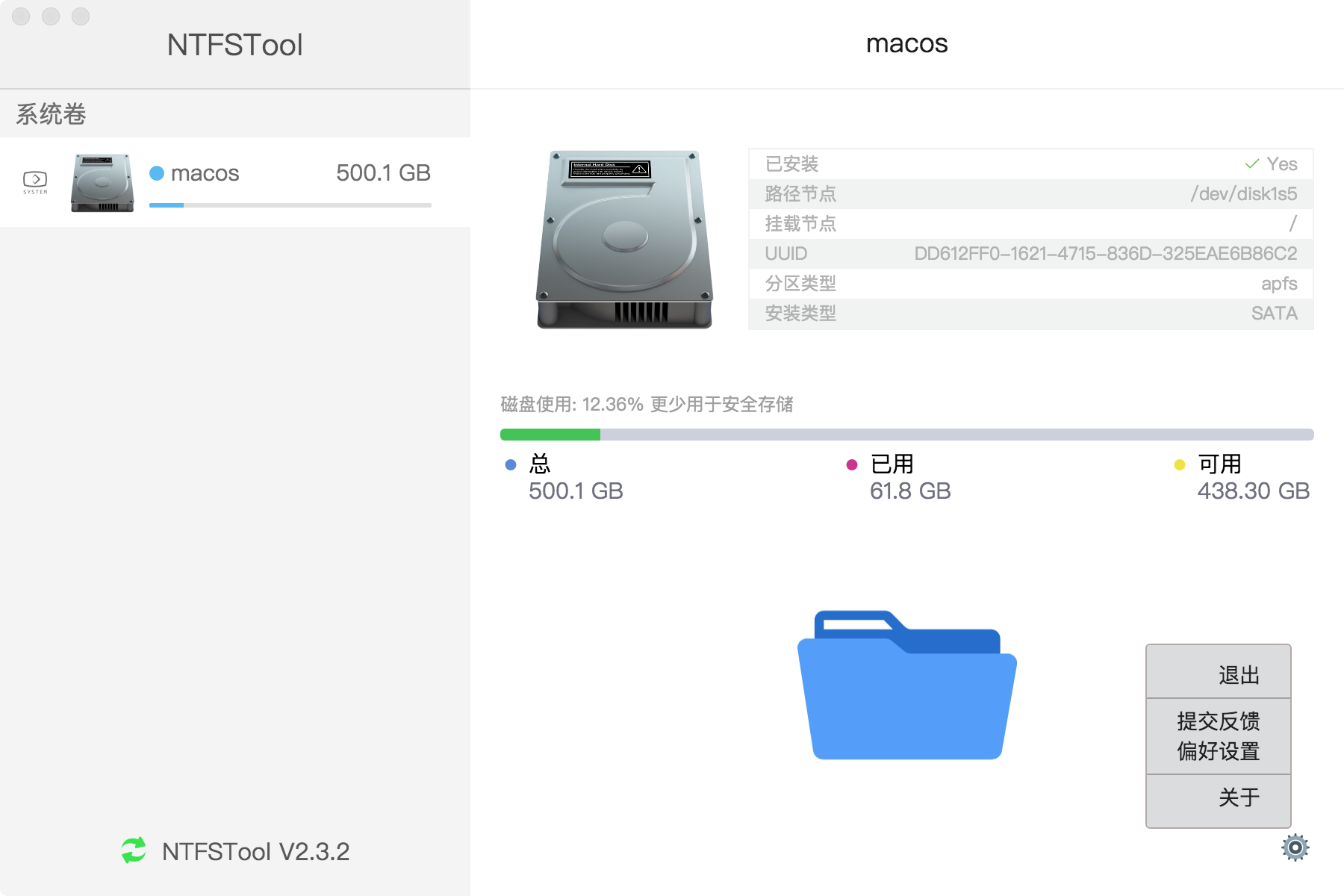Click the NTFSTool V2.3.2 version label
Image resolution: width=1344 pixels, height=896 pixels.
point(256,851)
